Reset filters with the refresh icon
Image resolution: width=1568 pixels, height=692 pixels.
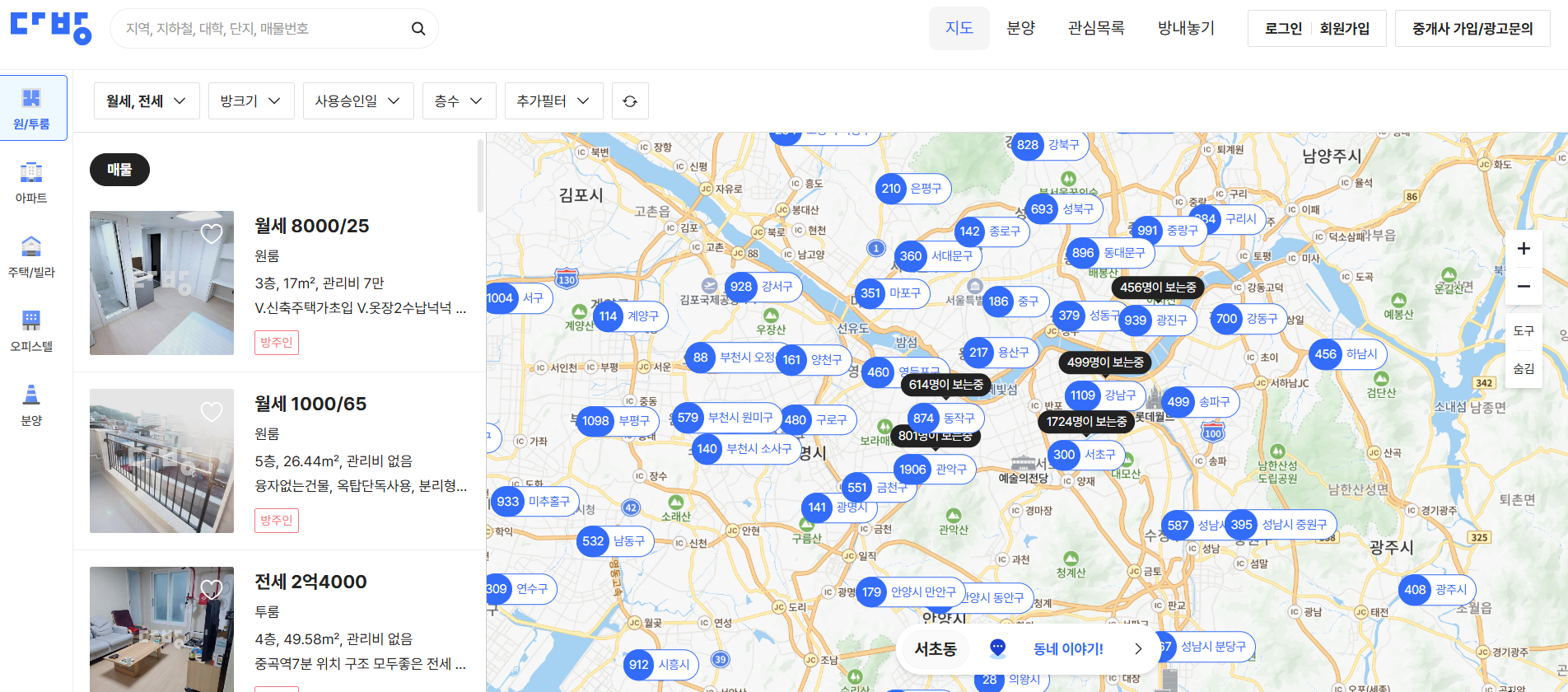point(630,101)
